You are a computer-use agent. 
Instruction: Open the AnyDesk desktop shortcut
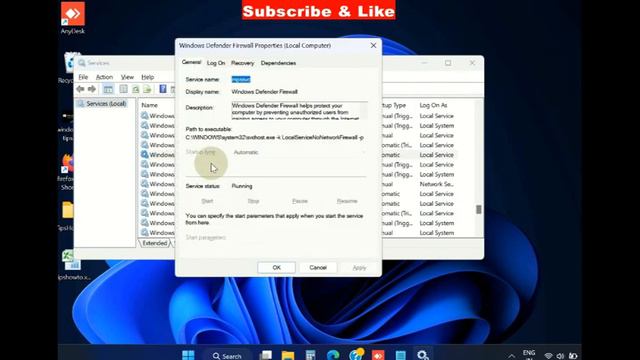(73, 18)
